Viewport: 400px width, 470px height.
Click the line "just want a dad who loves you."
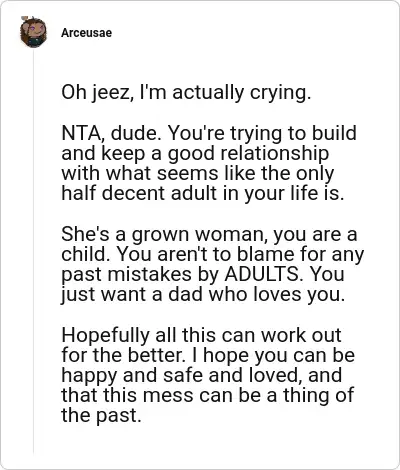pyautogui.click(x=203, y=294)
